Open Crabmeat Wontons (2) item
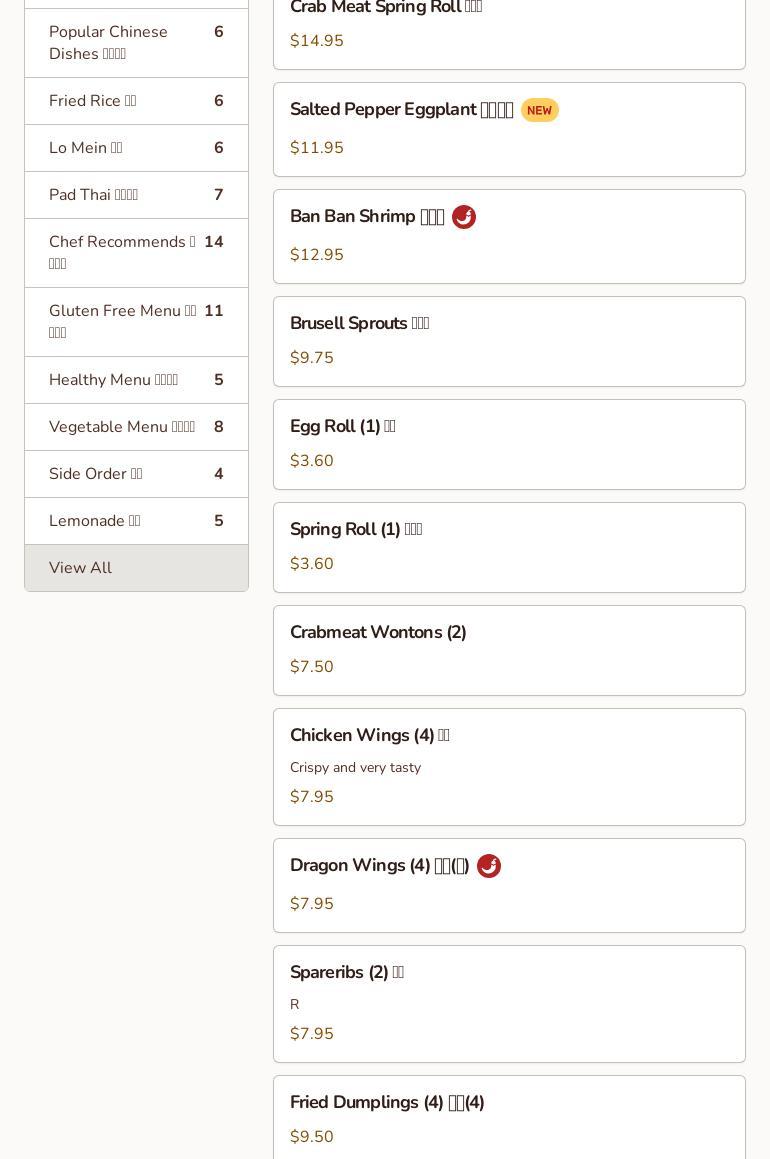The width and height of the screenshot is (770, 1159). tap(509, 650)
